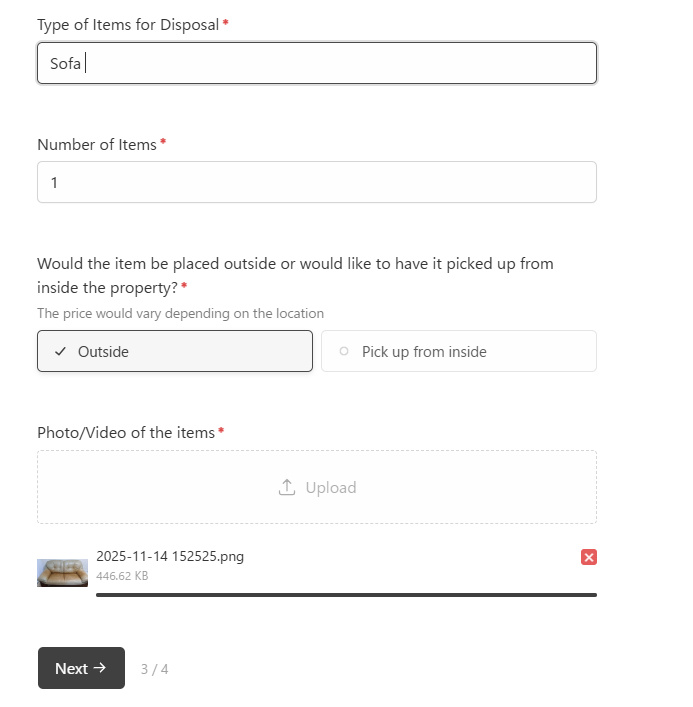Click the Photo/Video of the items label

click(126, 432)
